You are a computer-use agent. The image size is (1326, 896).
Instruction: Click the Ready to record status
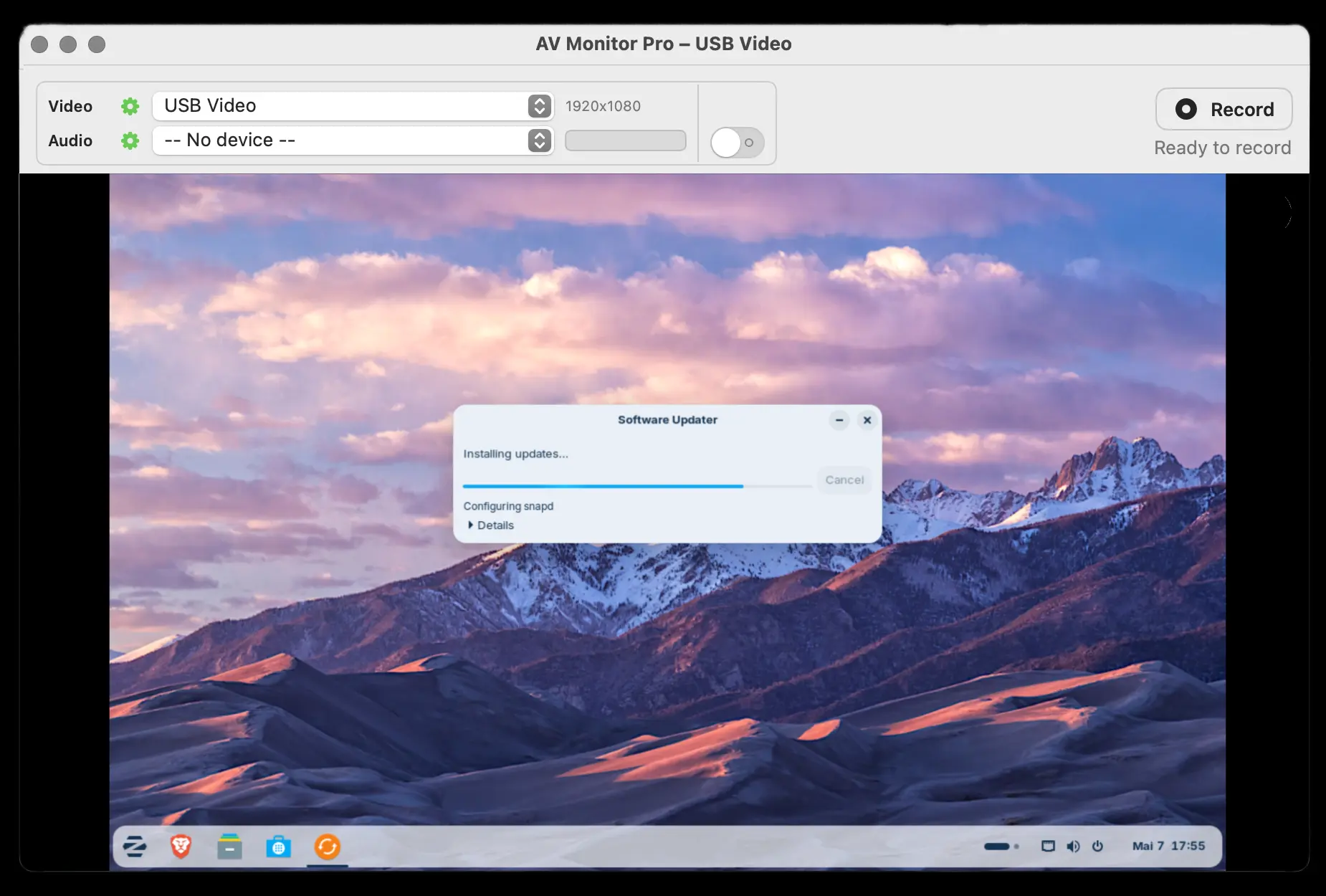click(1222, 148)
